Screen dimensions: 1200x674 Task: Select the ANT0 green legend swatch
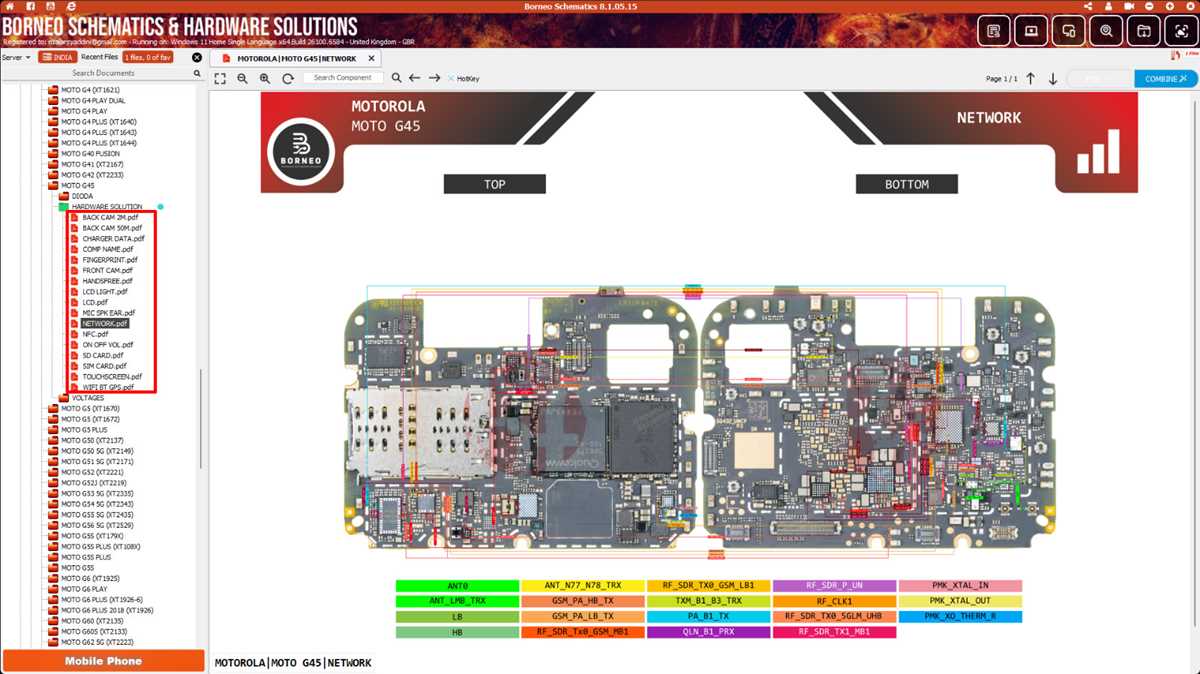pyautogui.click(x=457, y=586)
